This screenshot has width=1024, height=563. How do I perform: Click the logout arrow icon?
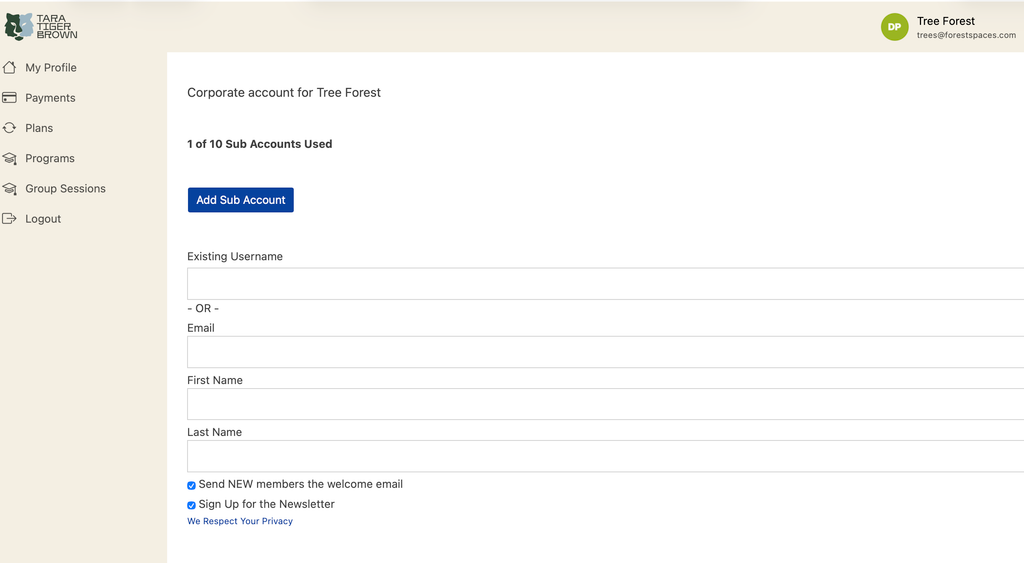point(9,219)
